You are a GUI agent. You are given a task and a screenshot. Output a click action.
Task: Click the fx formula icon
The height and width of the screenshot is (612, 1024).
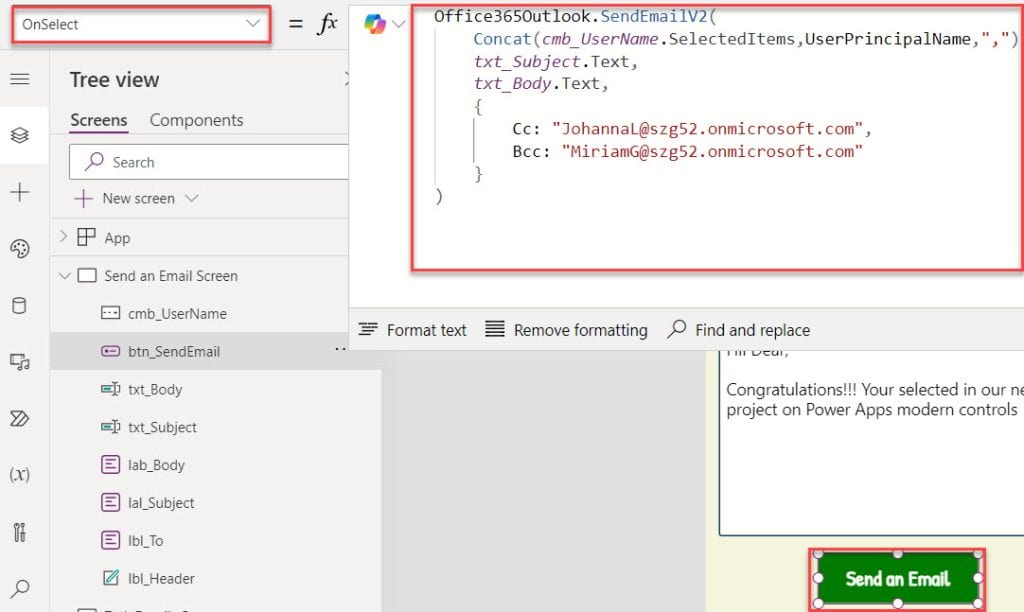coord(327,24)
